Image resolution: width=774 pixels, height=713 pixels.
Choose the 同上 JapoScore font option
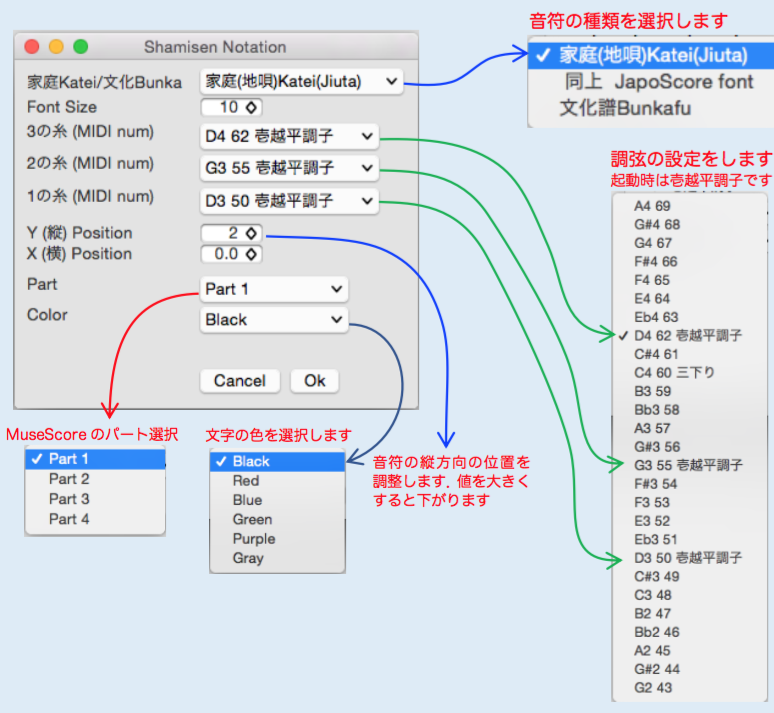point(658,81)
